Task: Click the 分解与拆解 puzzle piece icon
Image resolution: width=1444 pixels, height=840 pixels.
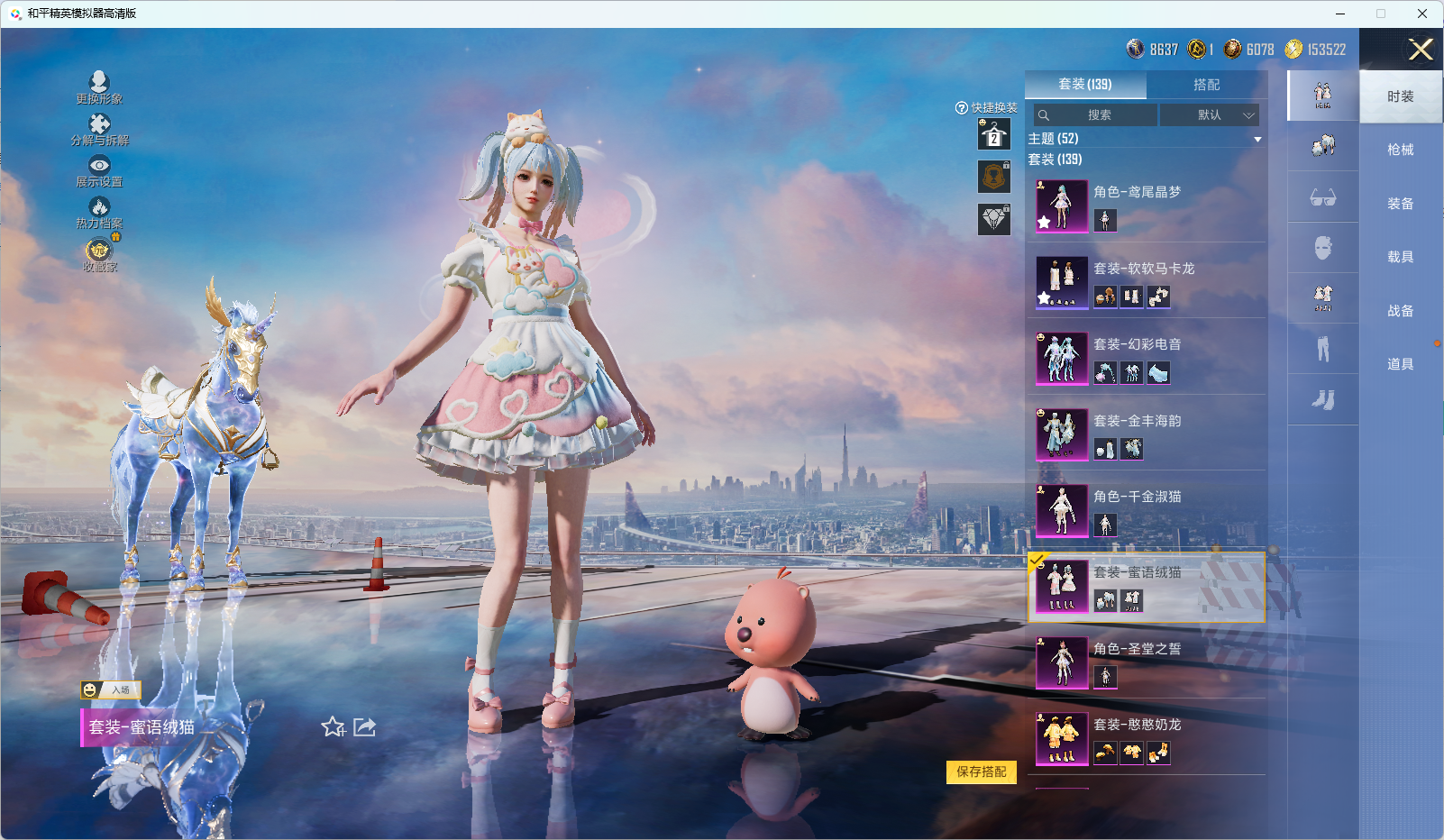Action: (99, 124)
